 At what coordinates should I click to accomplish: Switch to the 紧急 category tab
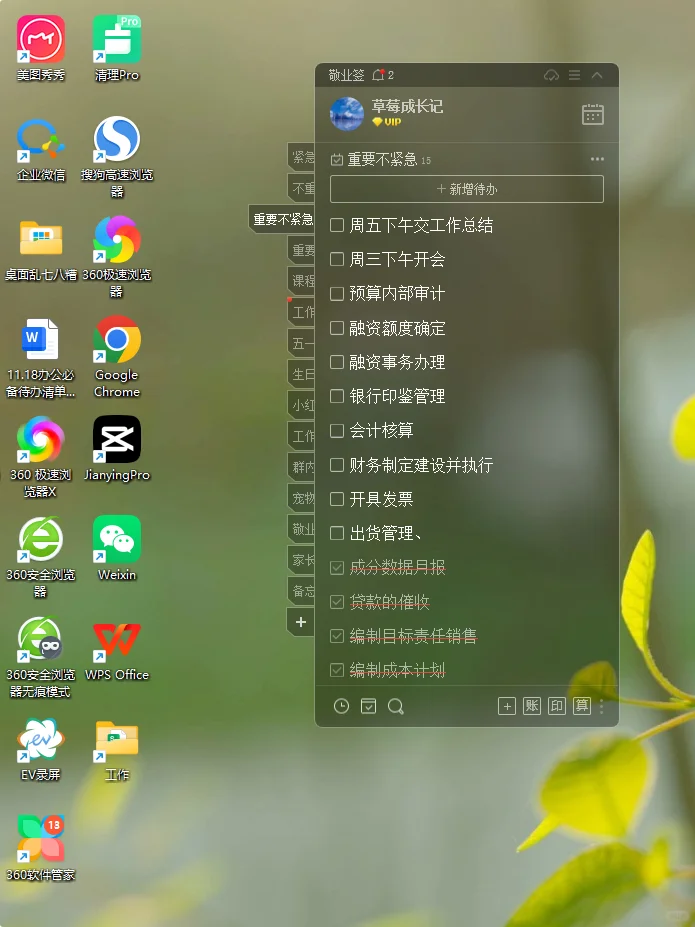tap(302, 157)
